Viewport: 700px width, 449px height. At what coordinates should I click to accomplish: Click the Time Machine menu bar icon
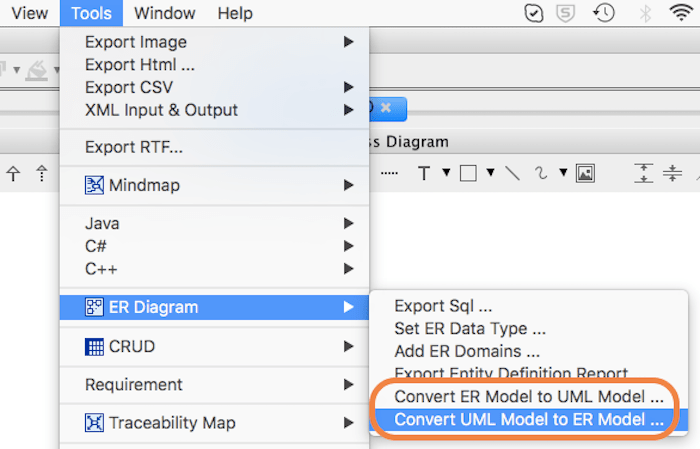pyautogui.click(x=604, y=13)
